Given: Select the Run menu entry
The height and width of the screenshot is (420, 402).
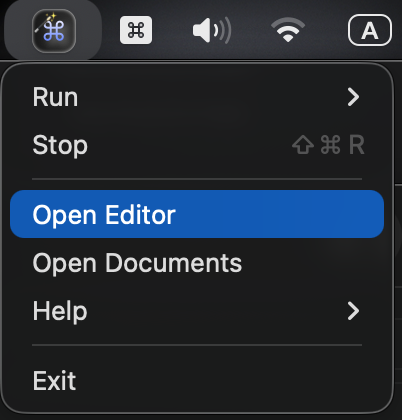Looking at the screenshot, I should (x=197, y=97).
